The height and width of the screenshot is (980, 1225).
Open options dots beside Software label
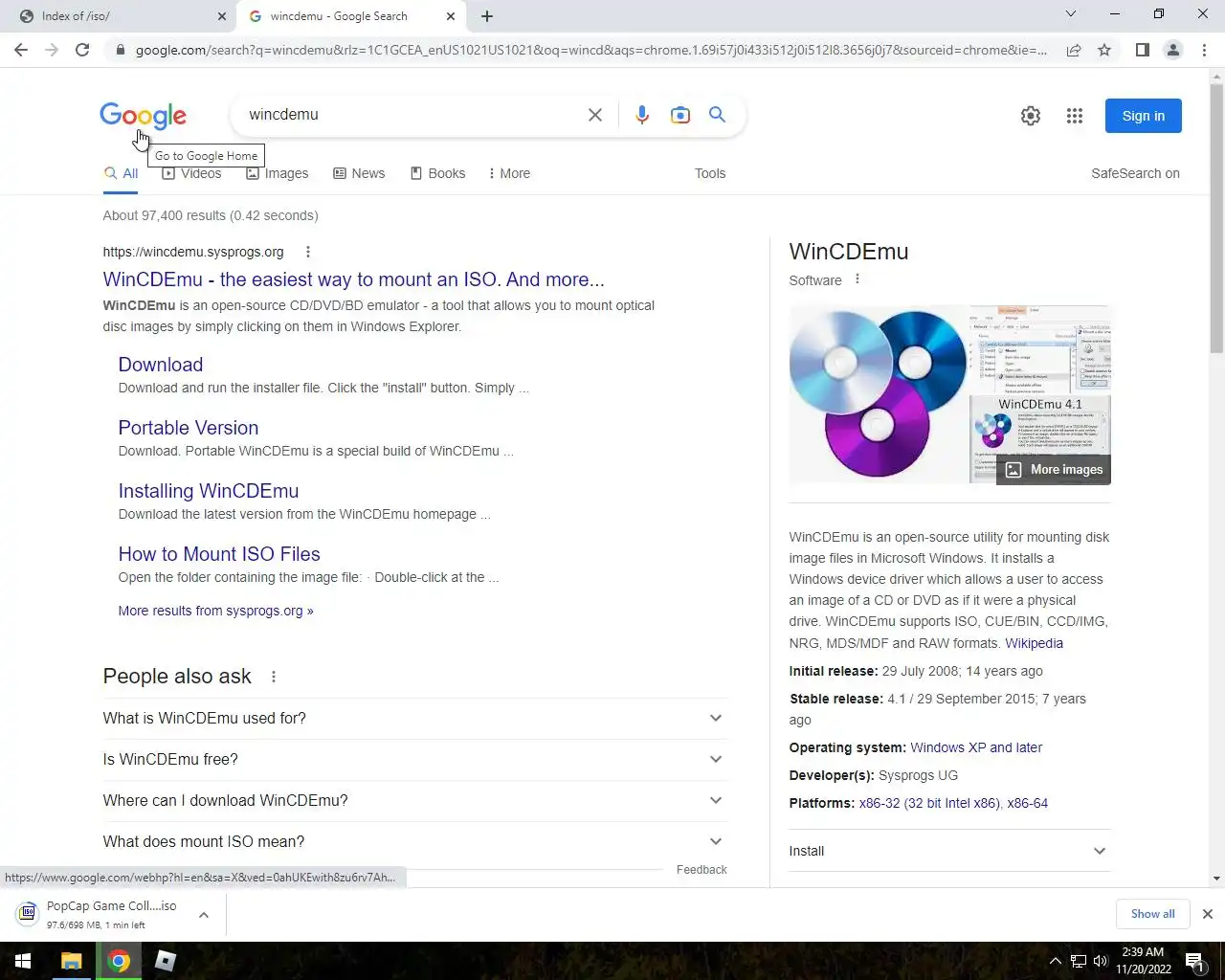[x=857, y=279]
